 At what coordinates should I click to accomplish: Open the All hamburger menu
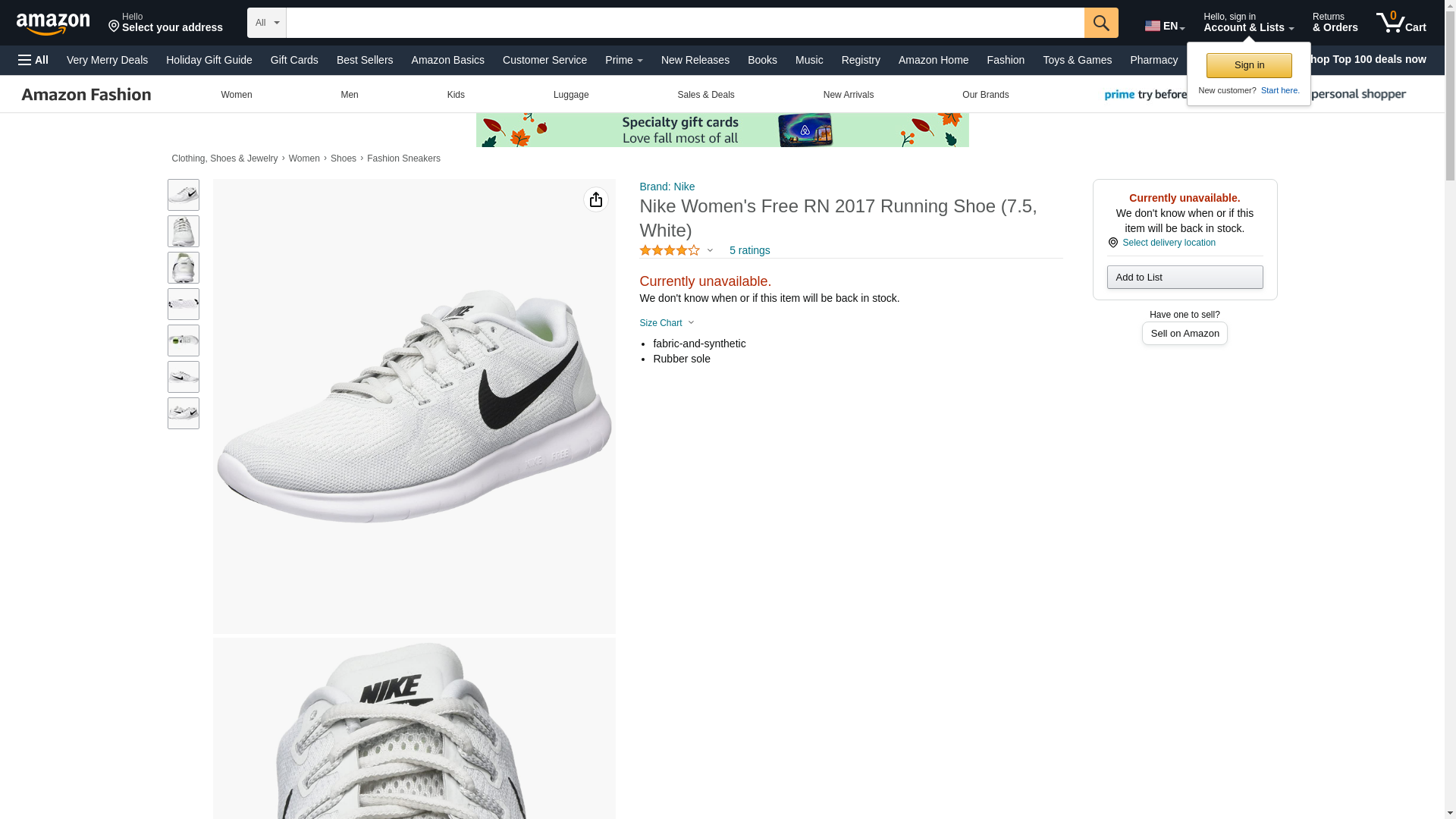click(x=33, y=60)
